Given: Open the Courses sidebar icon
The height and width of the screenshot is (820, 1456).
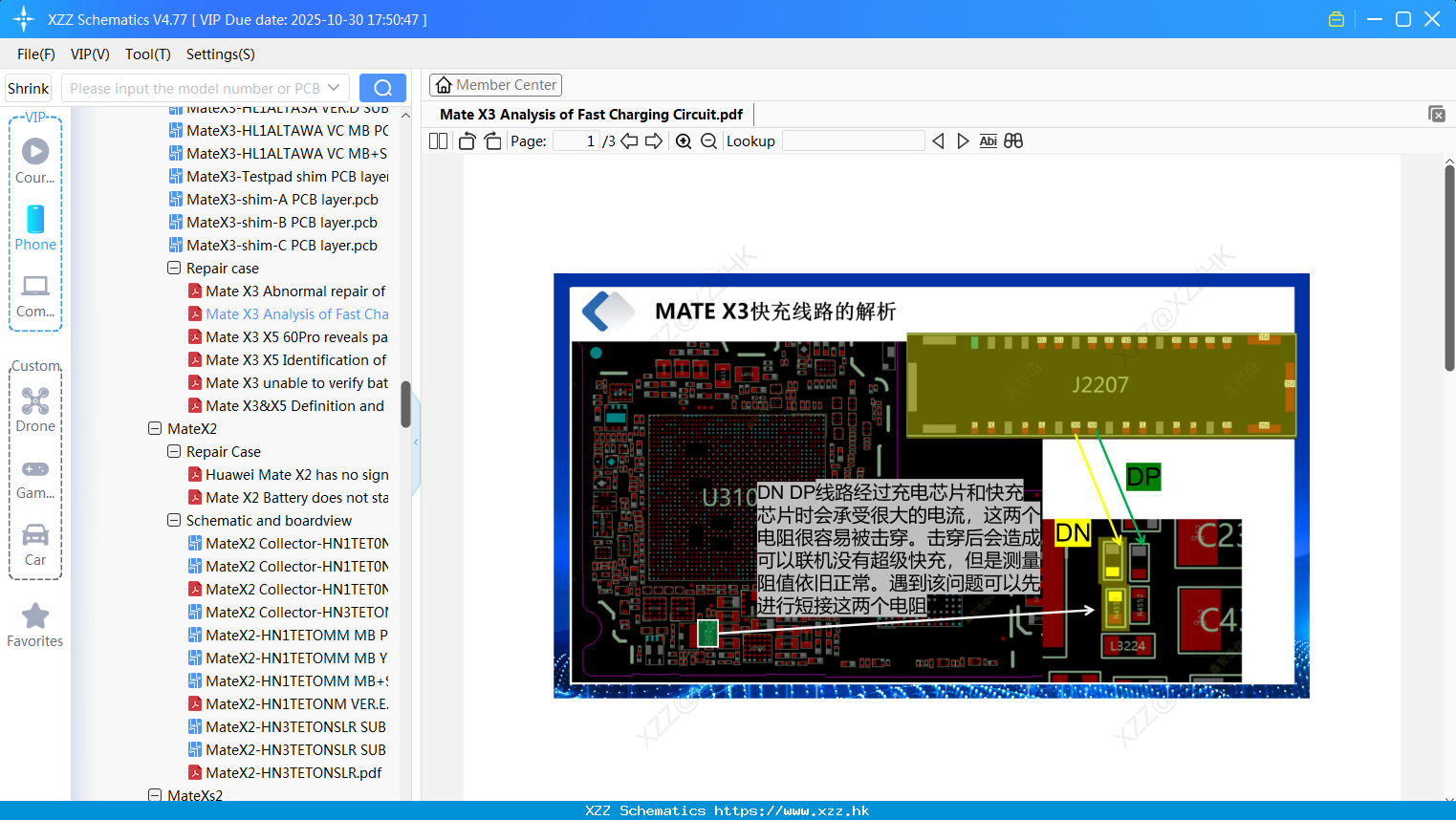Looking at the screenshot, I should point(35,162).
